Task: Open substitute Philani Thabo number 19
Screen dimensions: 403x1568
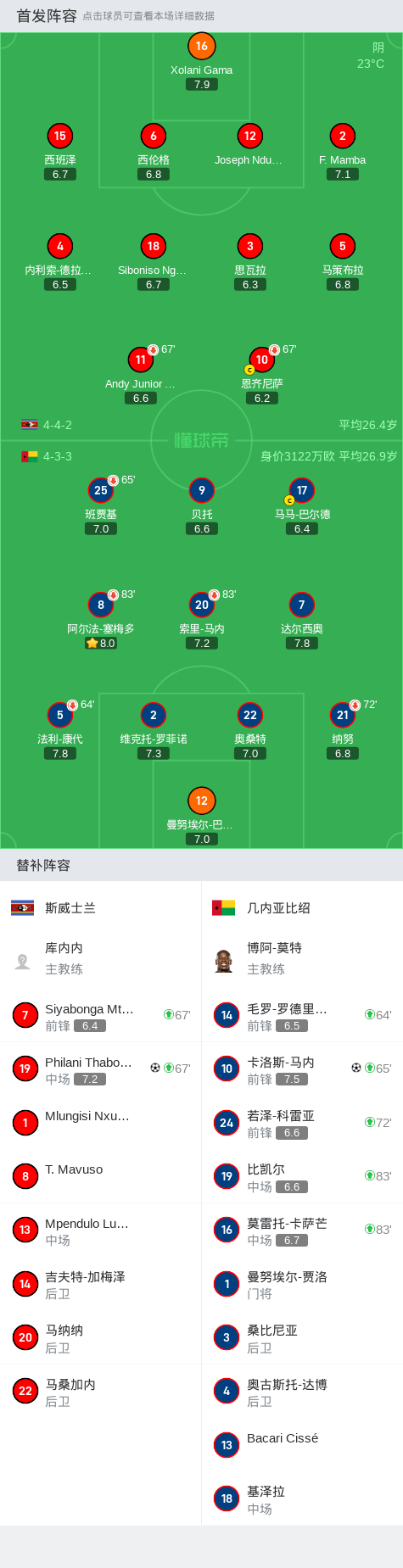Action: tap(100, 1069)
